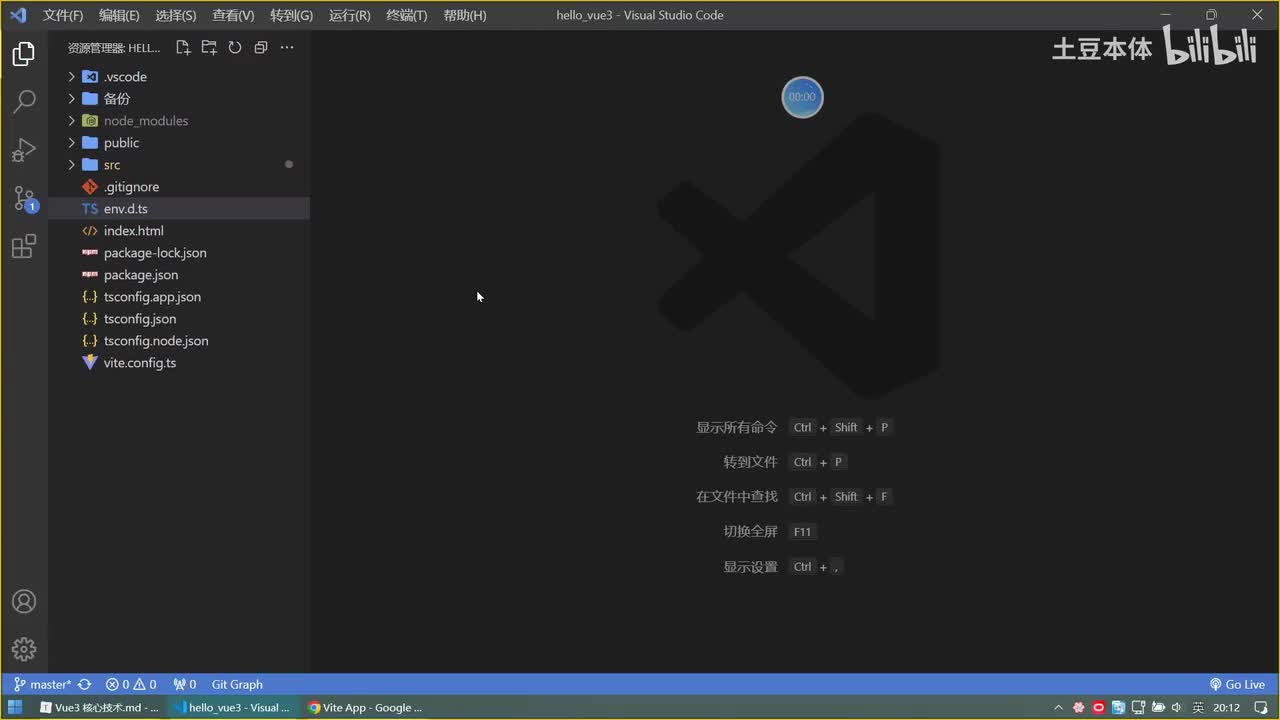Open the notification center icon
This screenshot has height=720, width=1280.
1259,708
